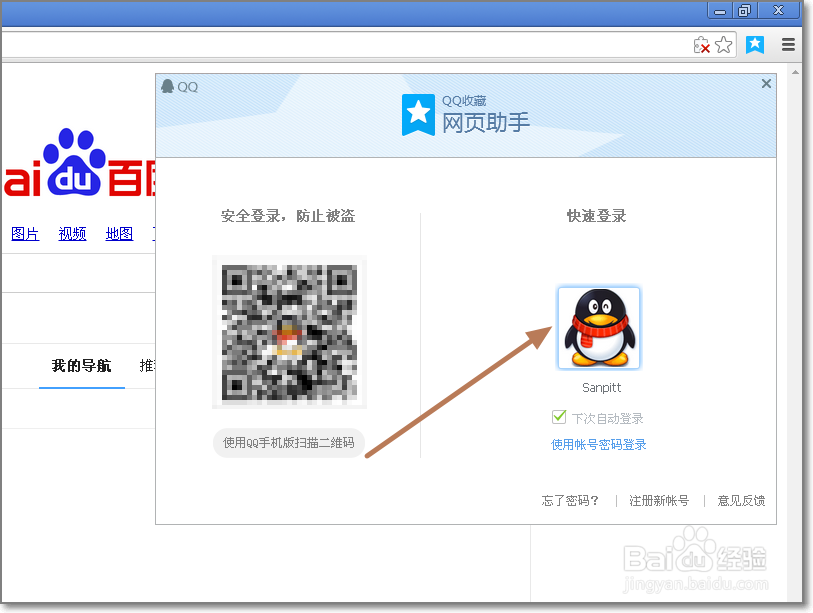Open the QQ收藏 extension icon in toolbar
Screen dimensions: 813x613
point(755,45)
